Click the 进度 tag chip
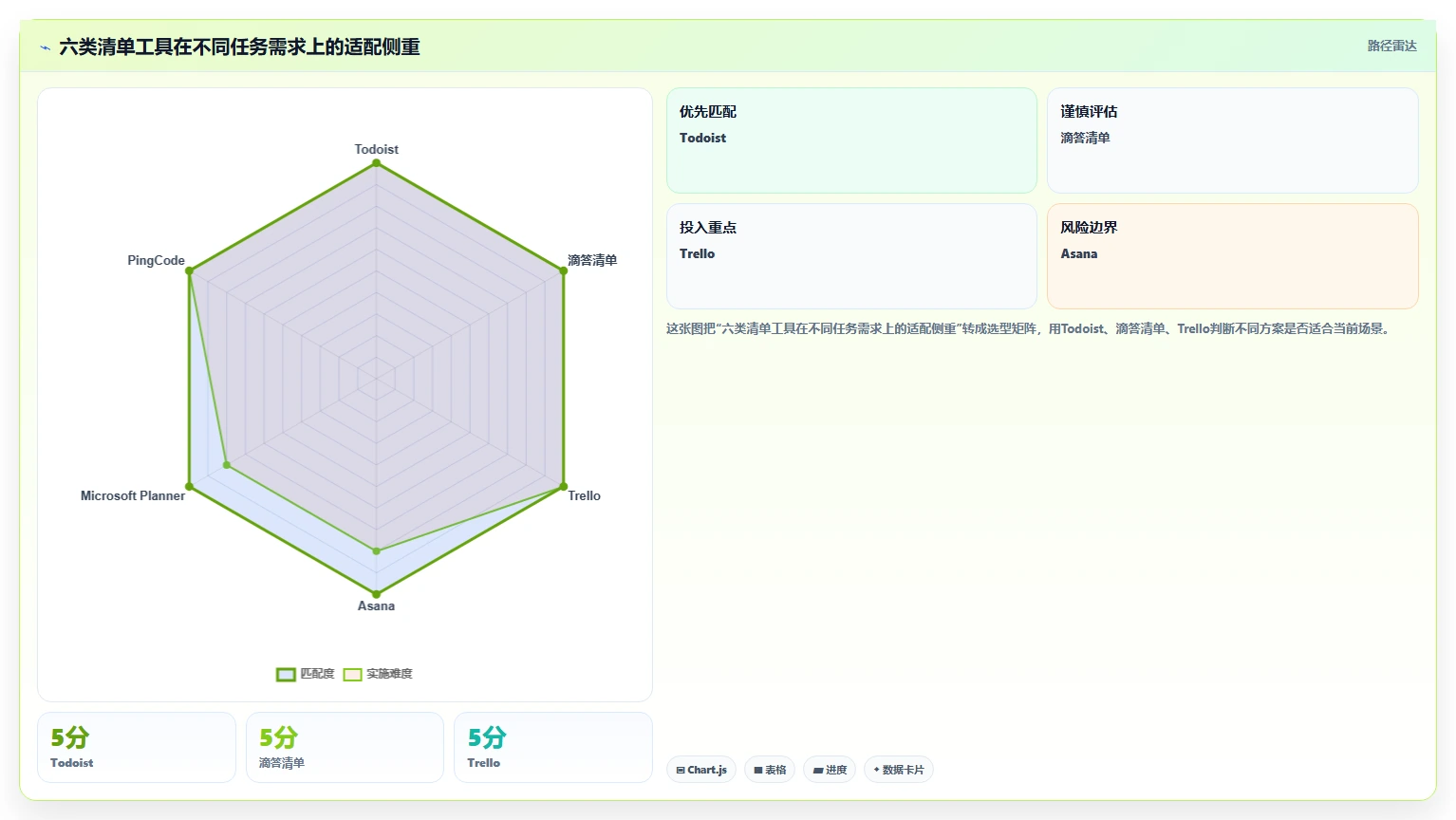 (830, 770)
